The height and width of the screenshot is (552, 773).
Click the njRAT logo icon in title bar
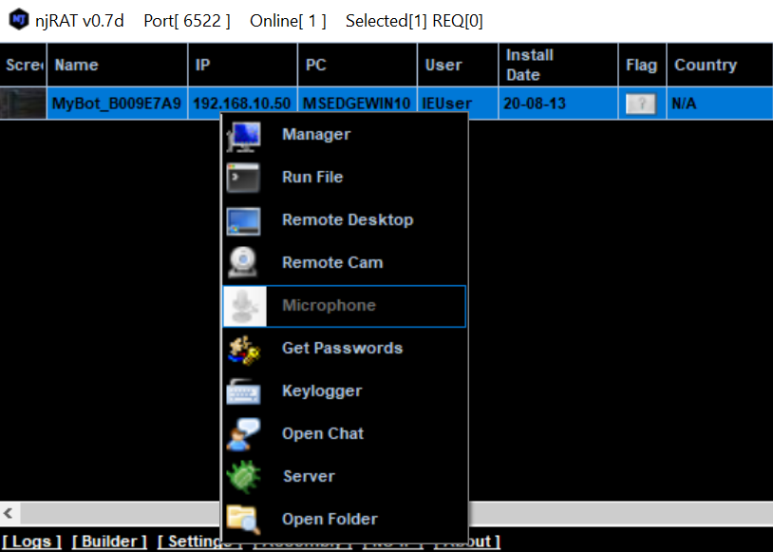coord(19,20)
